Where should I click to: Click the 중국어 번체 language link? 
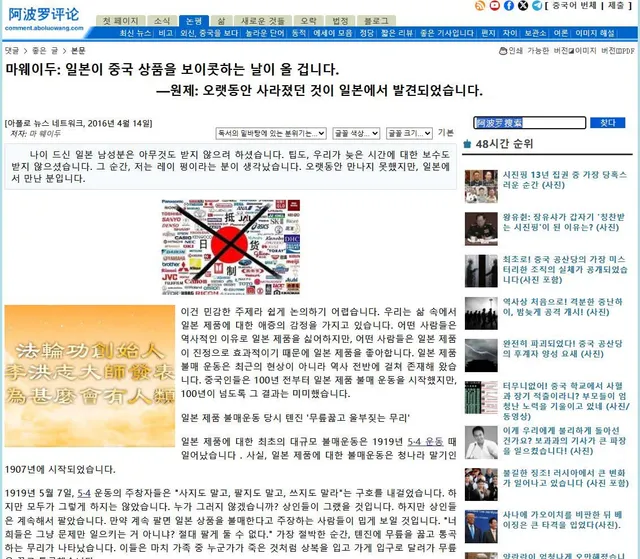574,6
